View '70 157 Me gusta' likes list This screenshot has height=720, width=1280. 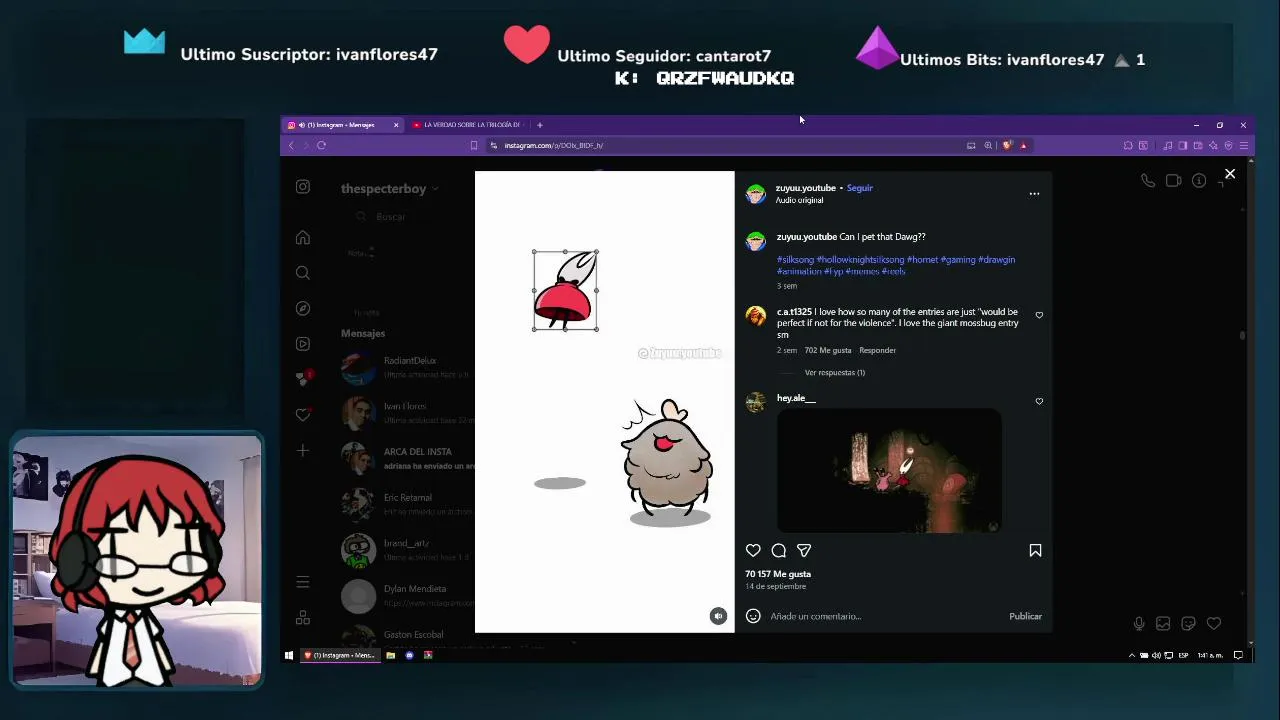pyautogui.click(x=778, y=574)
